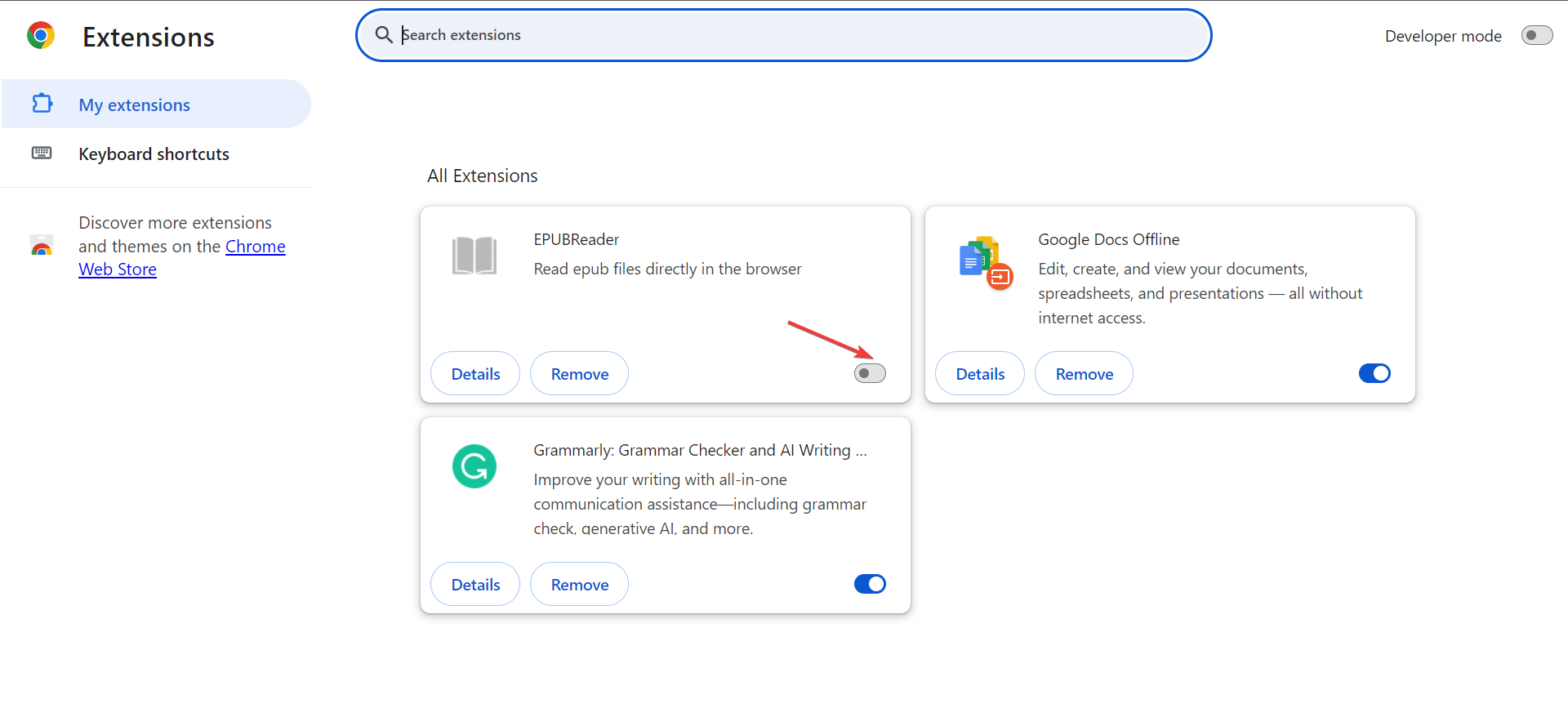The width and height of the screenshot is (1568, 717).
Task: Remove Google Docs Offline extension
Action: [x=1084, y=373]
